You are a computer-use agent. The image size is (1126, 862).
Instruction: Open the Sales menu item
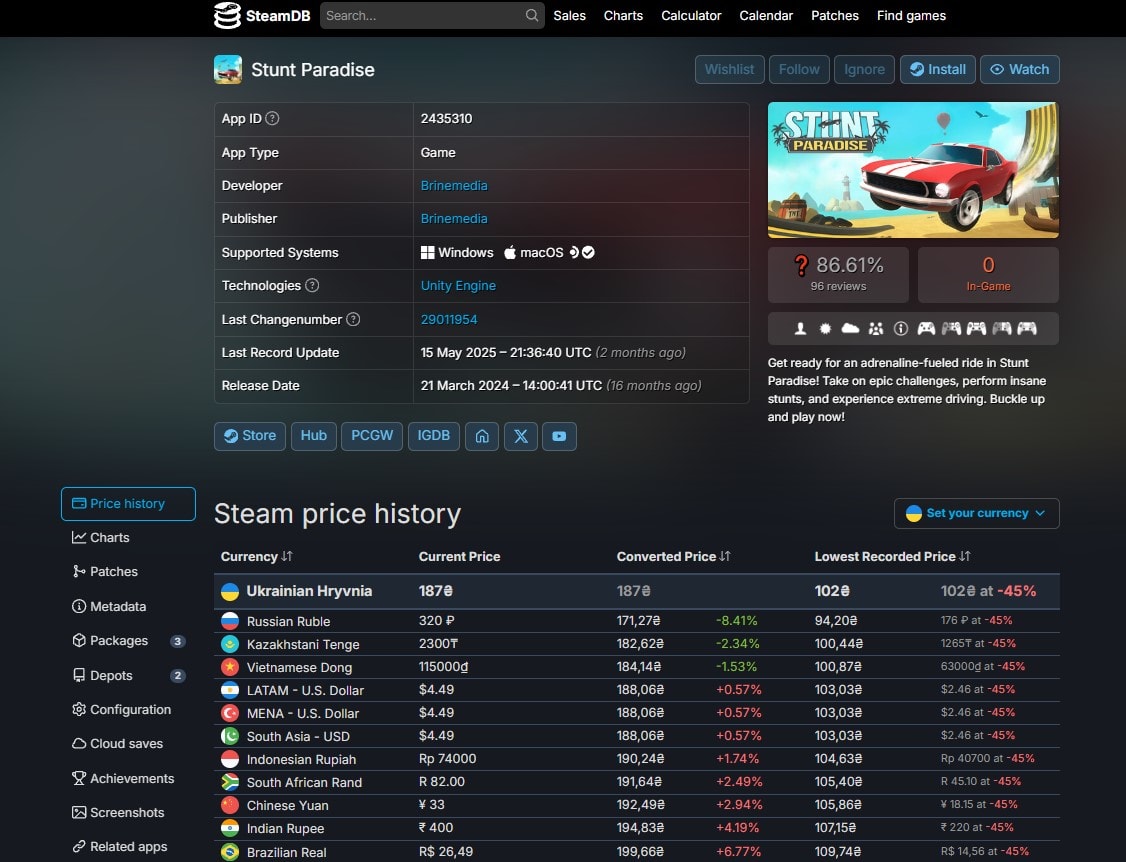point(569,16)
